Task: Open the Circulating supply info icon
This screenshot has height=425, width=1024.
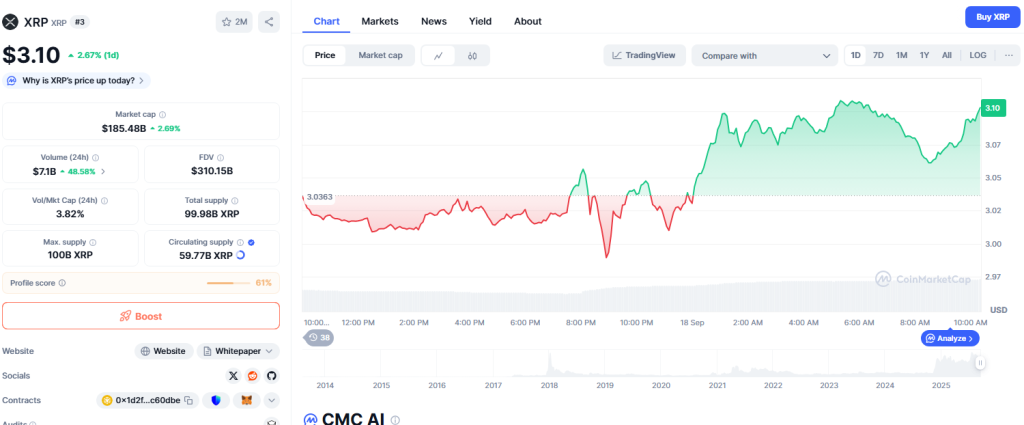Action: click(240, 242)
